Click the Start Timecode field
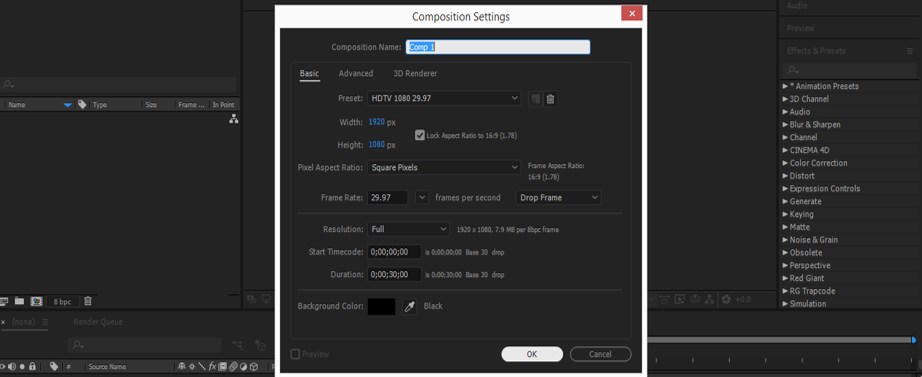922x377 pixels. [x=395, y=252]
